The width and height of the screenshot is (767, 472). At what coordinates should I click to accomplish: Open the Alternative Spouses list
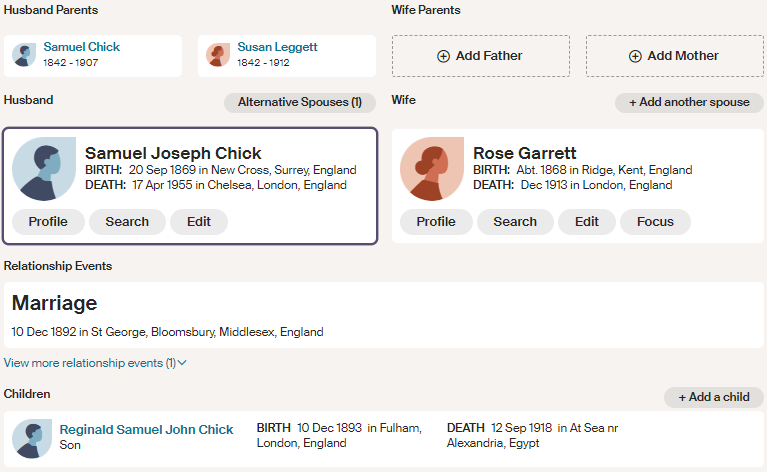click(300, 102)
